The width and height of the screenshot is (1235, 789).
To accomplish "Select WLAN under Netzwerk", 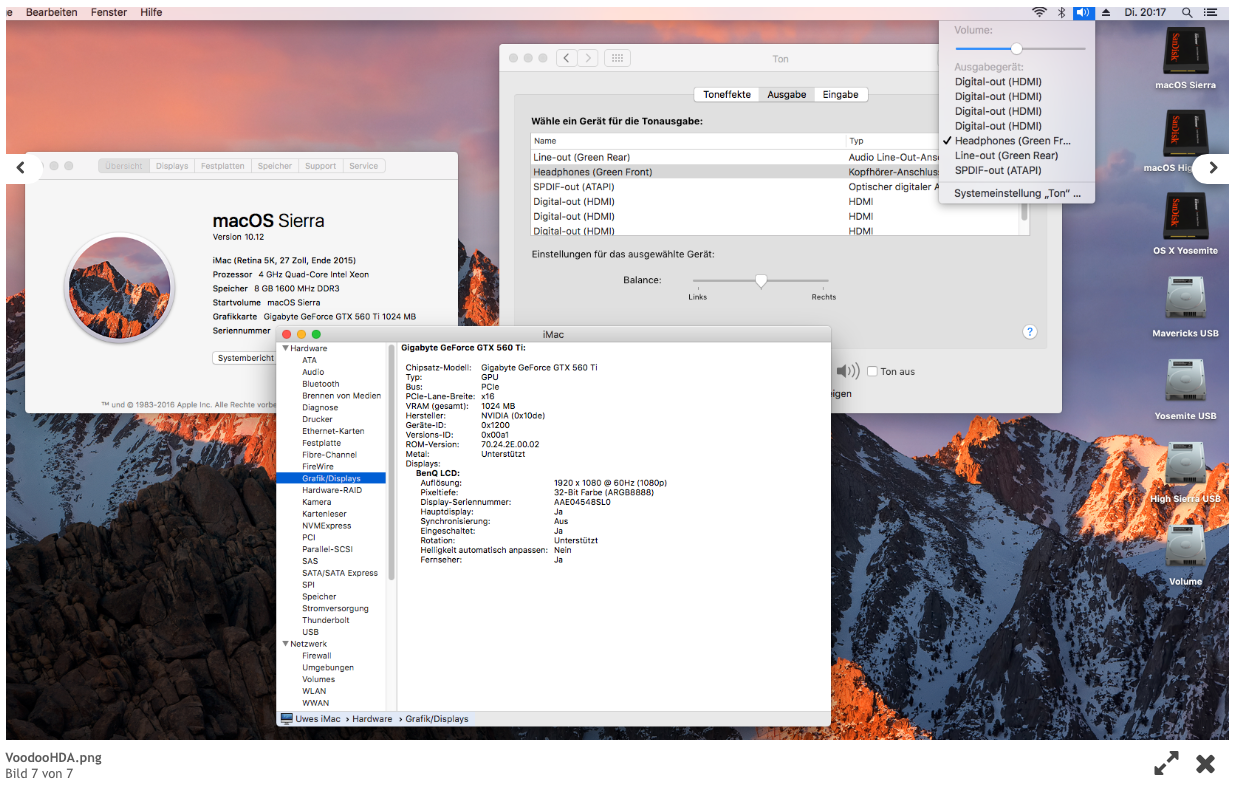I will coord(314,691).
